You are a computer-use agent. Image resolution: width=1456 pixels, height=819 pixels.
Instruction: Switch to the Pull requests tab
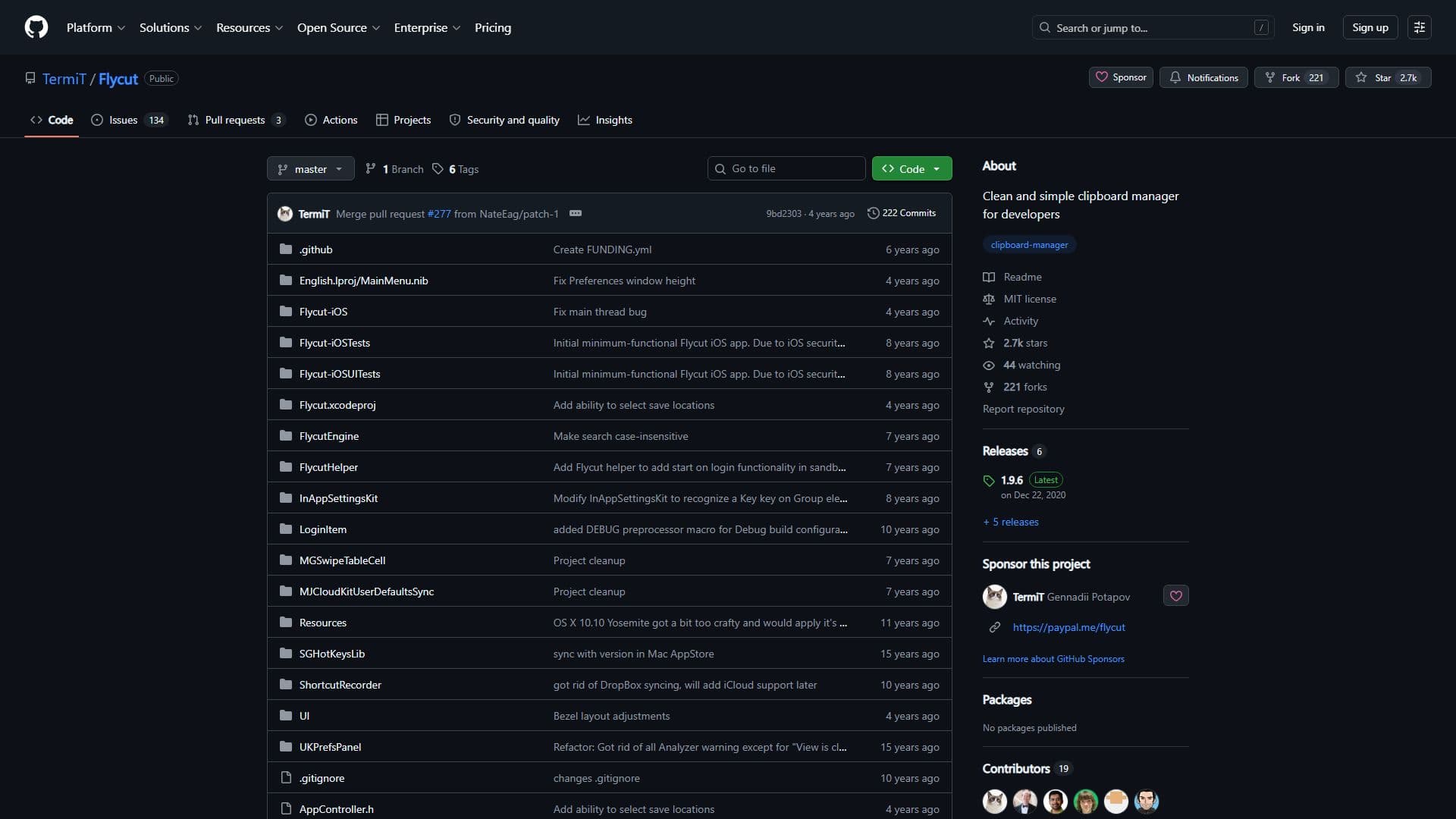coord(235,120)
